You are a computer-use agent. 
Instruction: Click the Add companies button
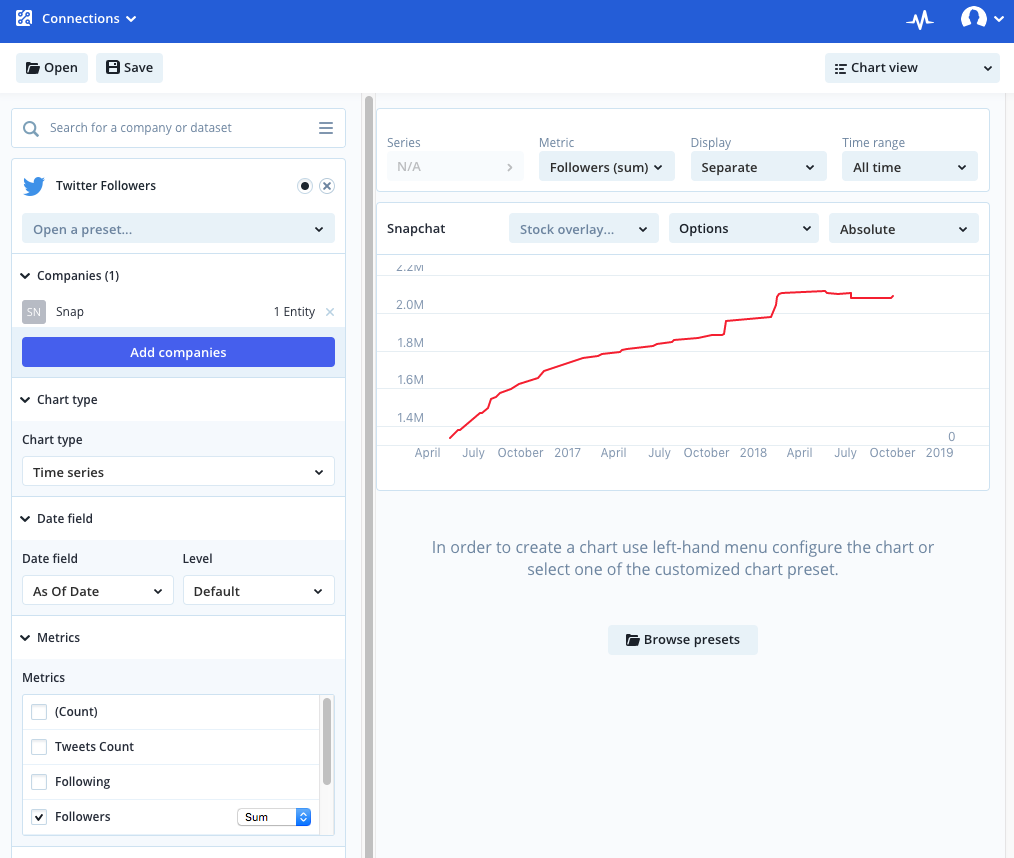pyautogui.click(x=178, y=352)
